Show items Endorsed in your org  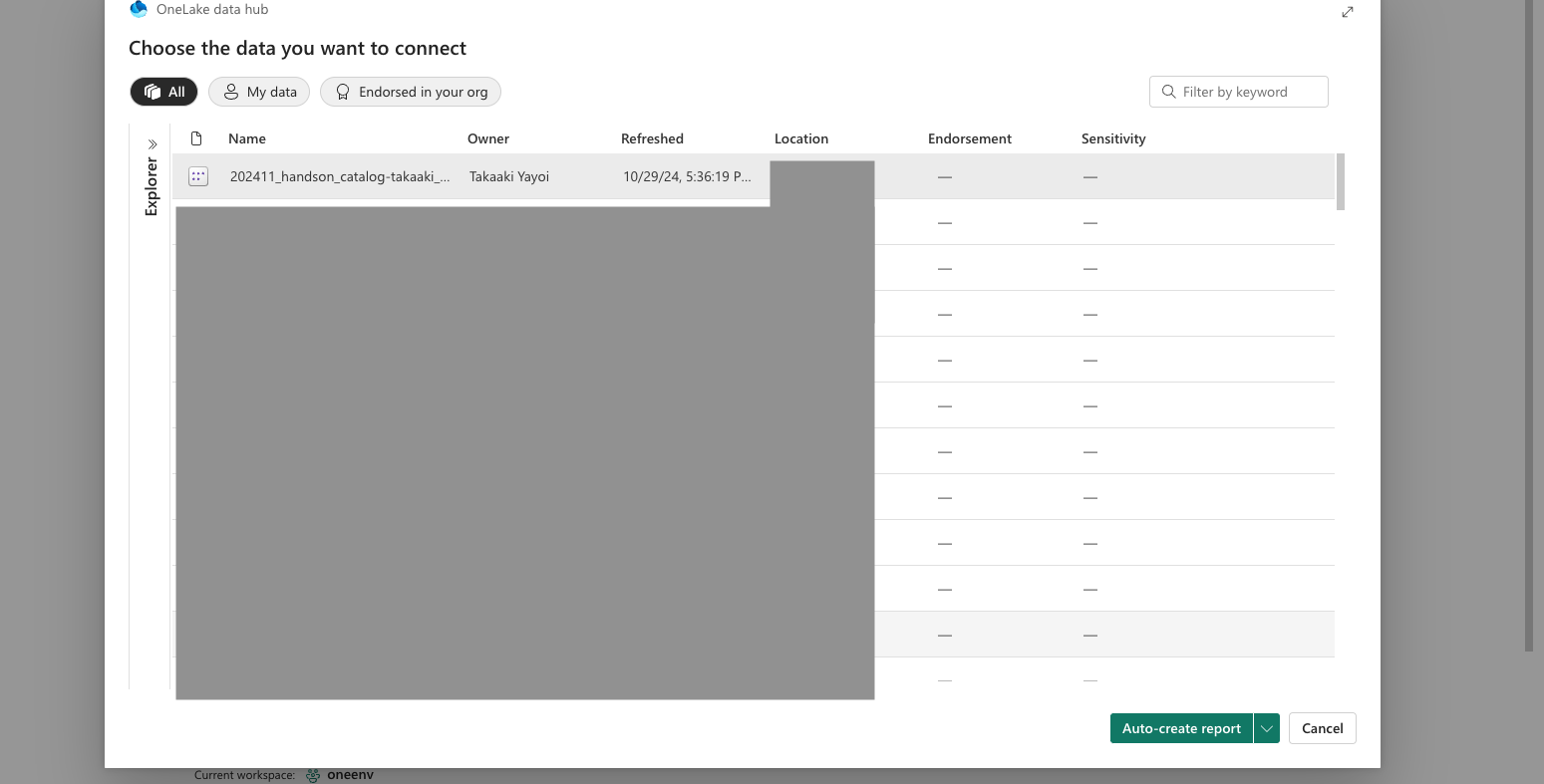tap(411, 92)
